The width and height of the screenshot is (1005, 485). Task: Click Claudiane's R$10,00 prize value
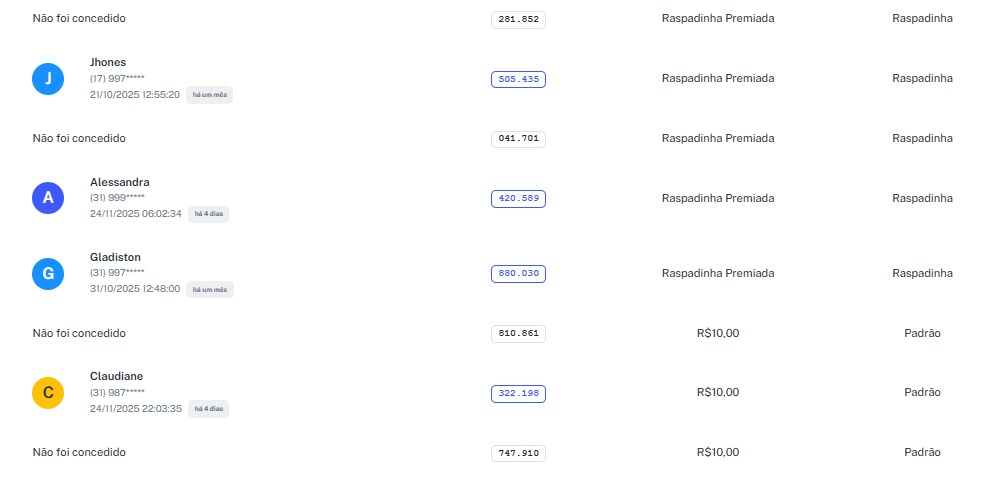click(718, 393)
